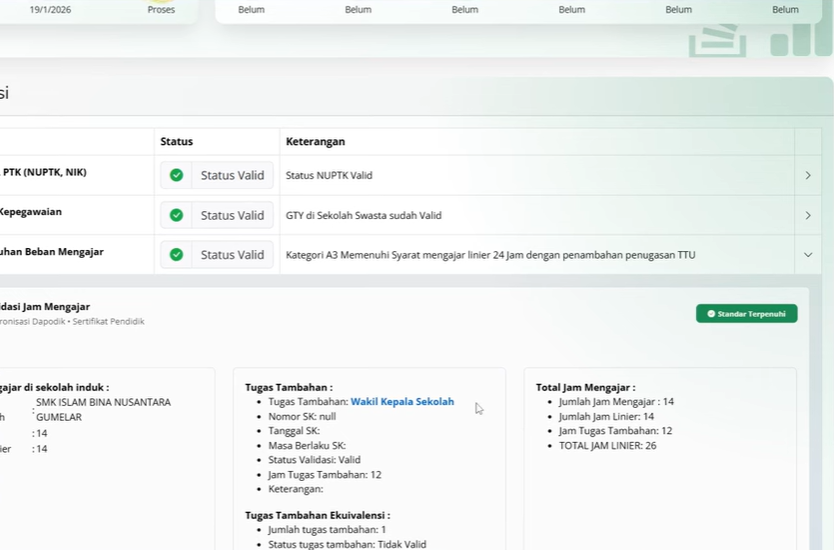Screen dimensions: 834x550
Task: Click Status Valid label in Kepegawaian row
Action: pos(232,215)
